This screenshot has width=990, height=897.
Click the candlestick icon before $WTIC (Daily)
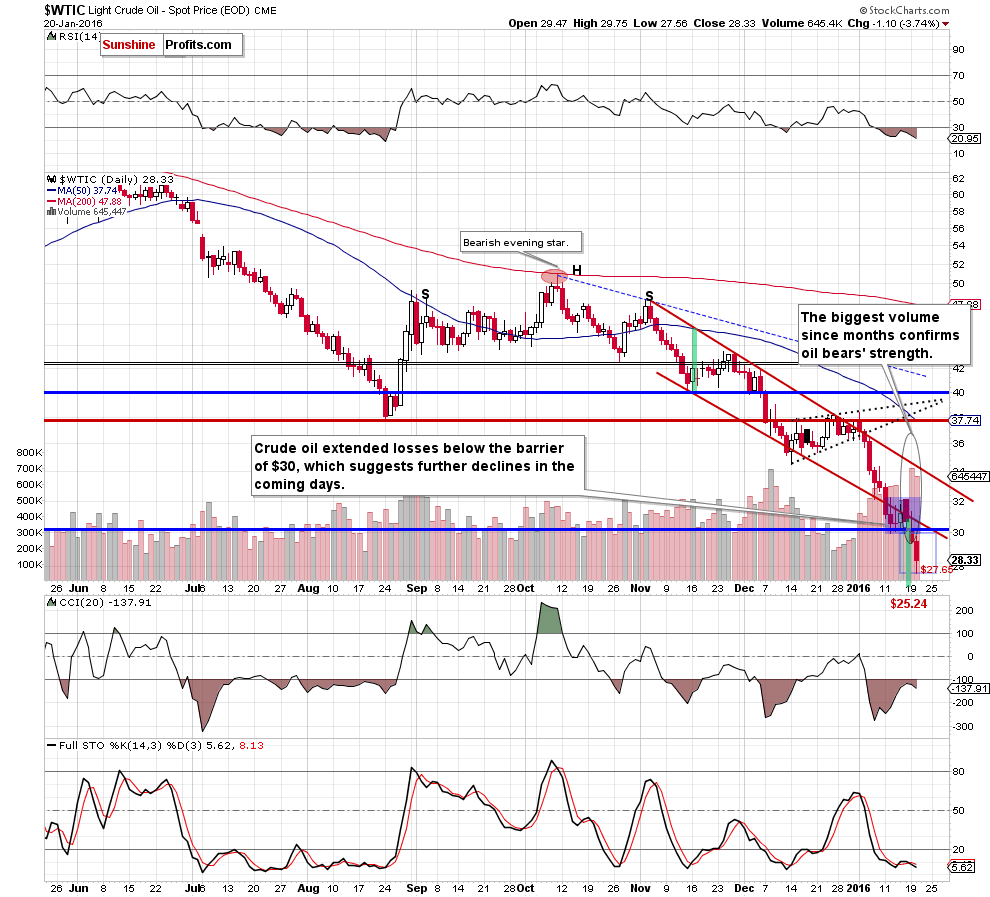[x=52, y=179]
